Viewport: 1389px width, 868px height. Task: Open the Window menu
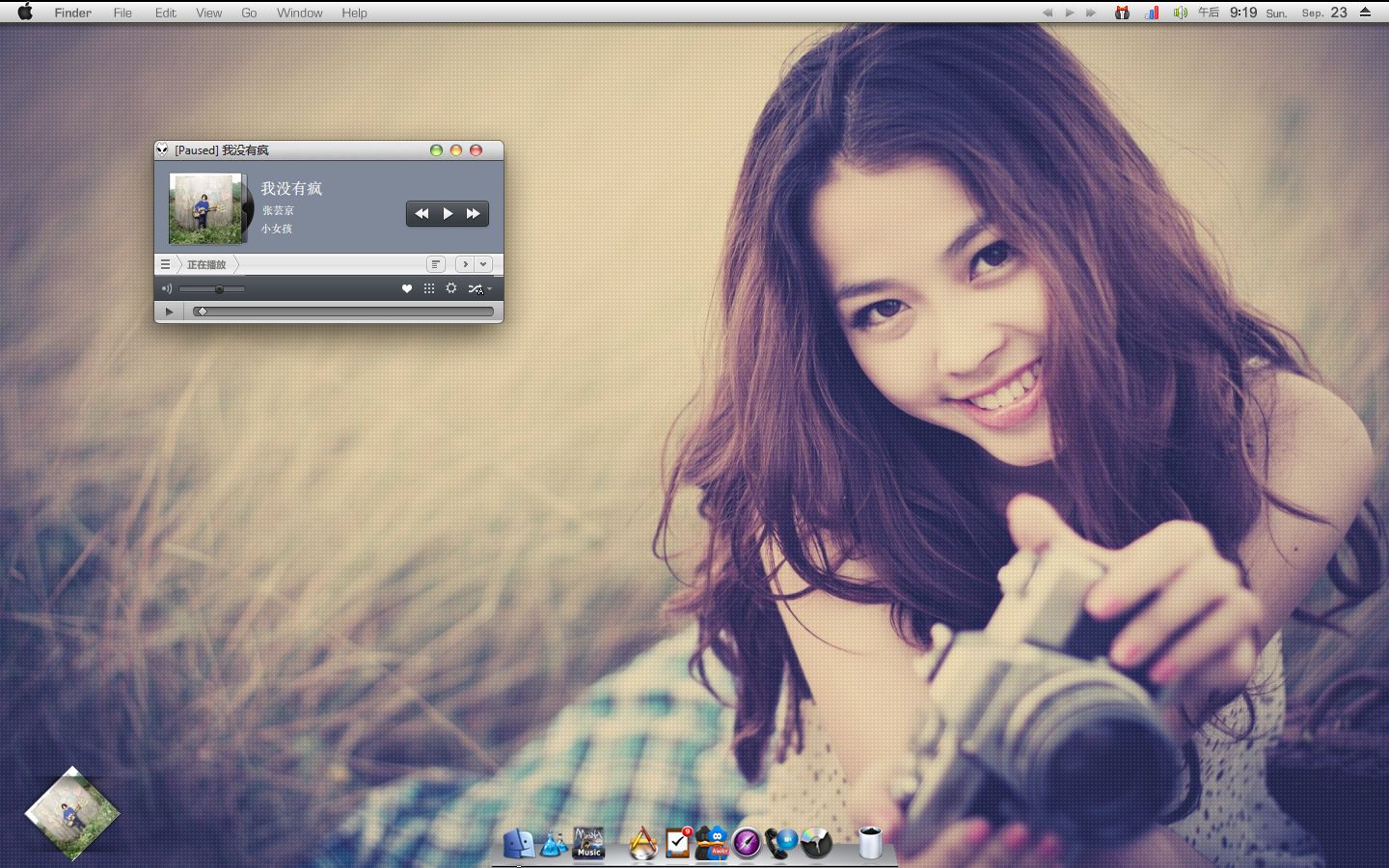click(300, 13)
